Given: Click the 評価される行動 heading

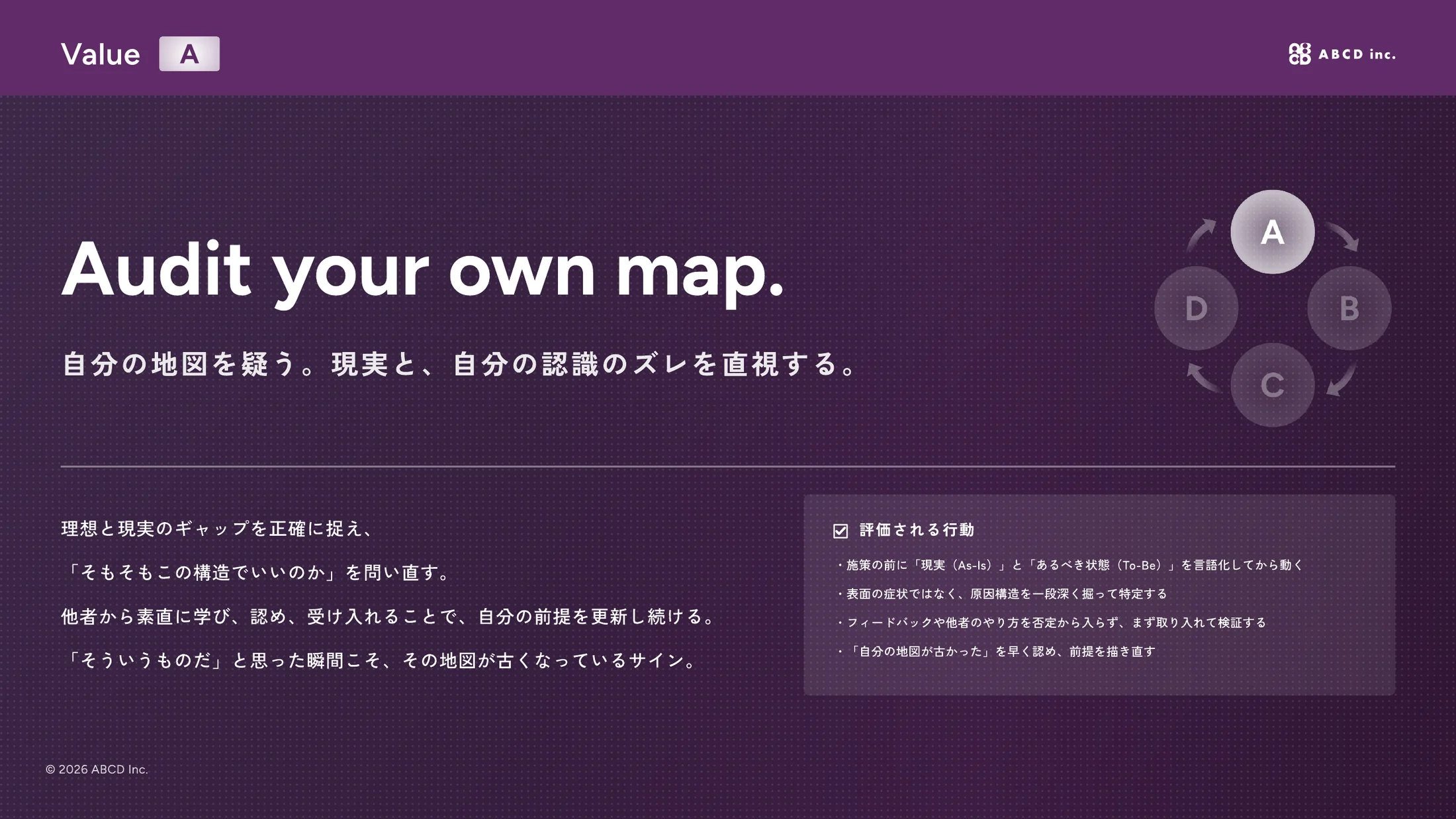Looking at the screenshot, I should tap(917, 530).
